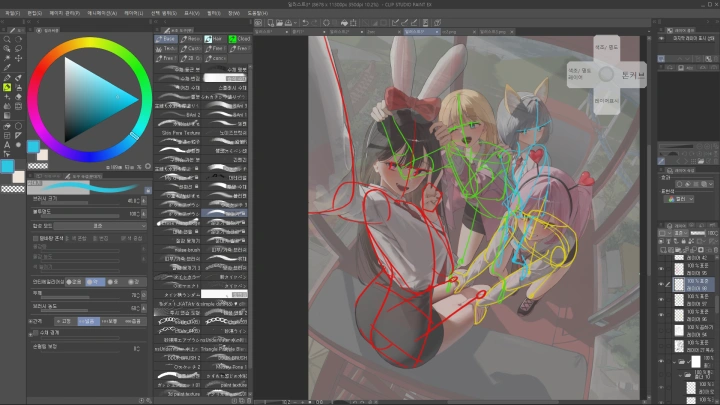Select anti-aliasing option 강
Viewport: 720px width, 405px height.
point(134,282)
